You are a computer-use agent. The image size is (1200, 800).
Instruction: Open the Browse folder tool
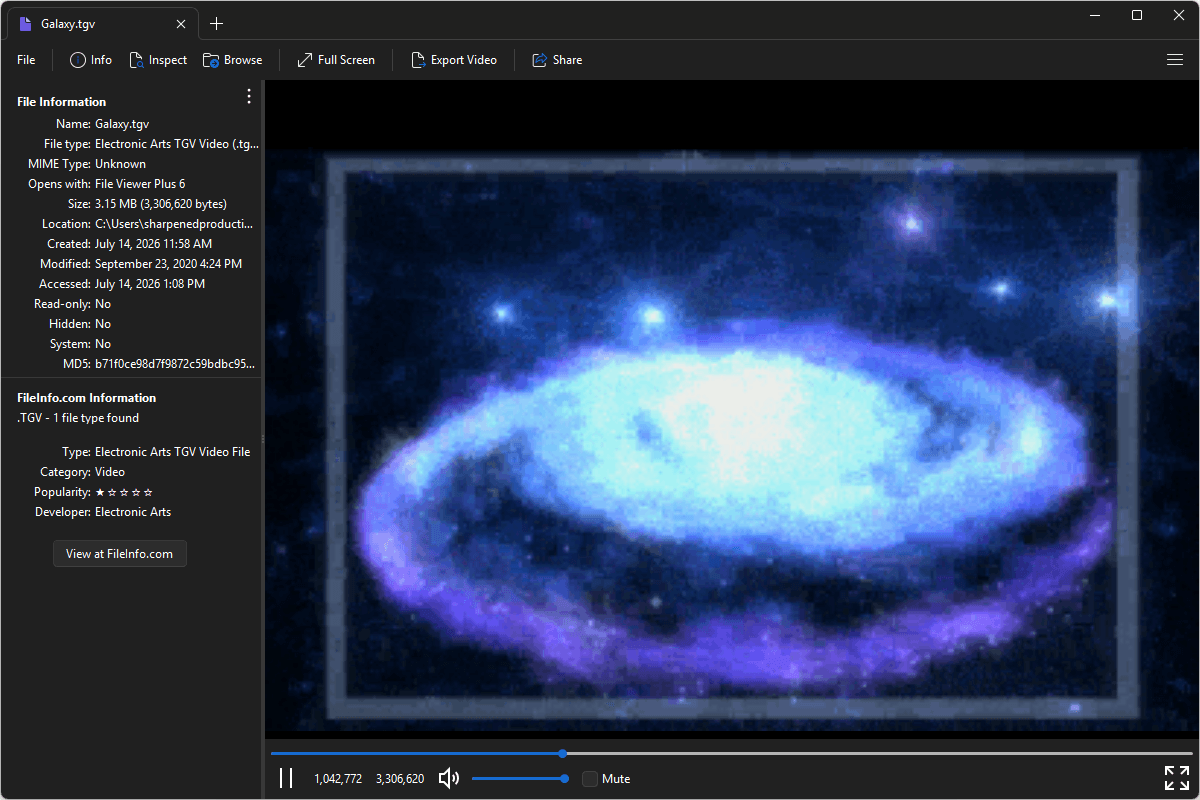233,60
